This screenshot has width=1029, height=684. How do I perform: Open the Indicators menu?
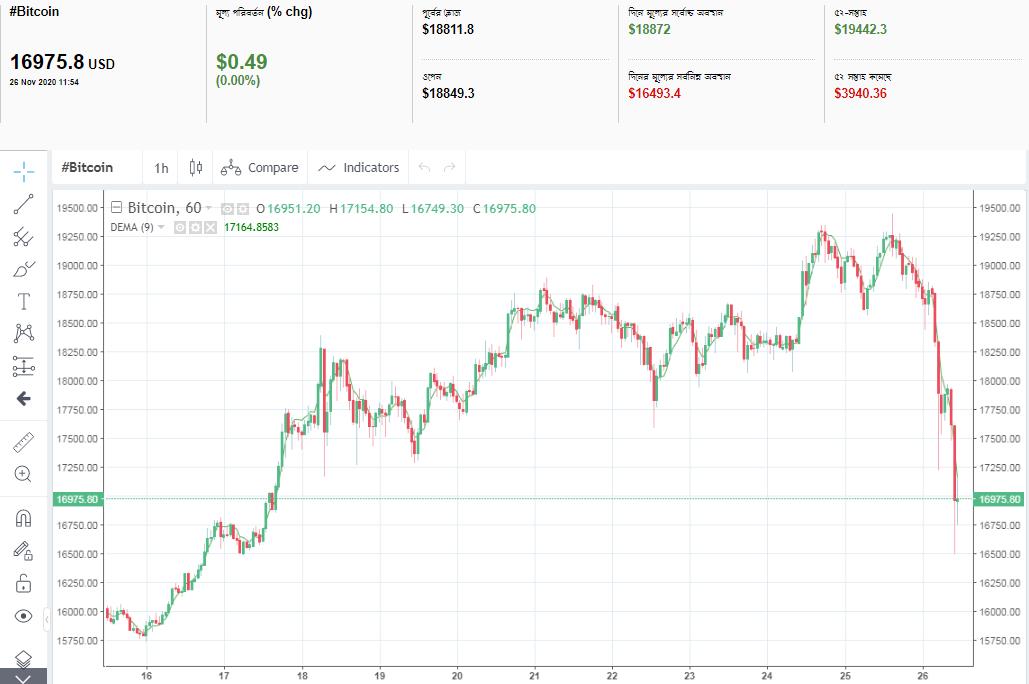358,168
